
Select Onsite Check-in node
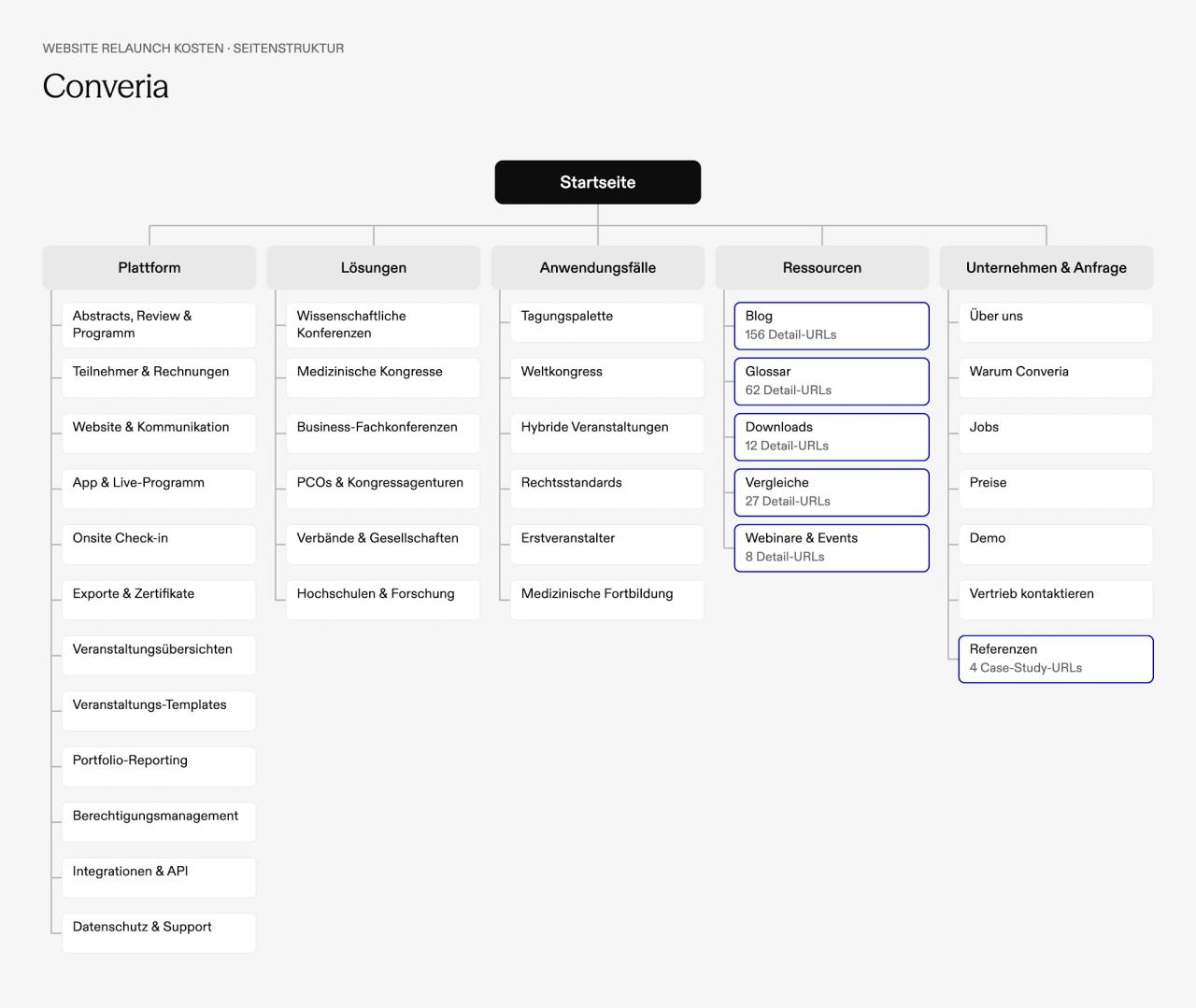(159, 545)
